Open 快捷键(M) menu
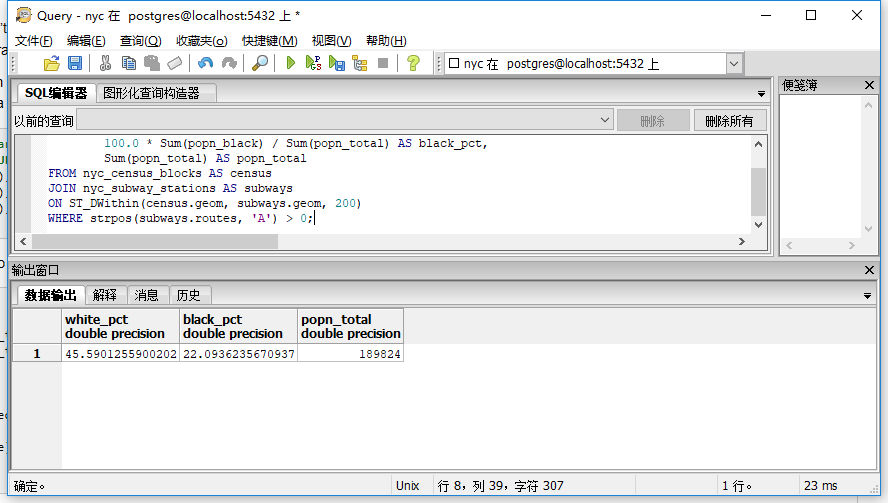 (270, 41)
